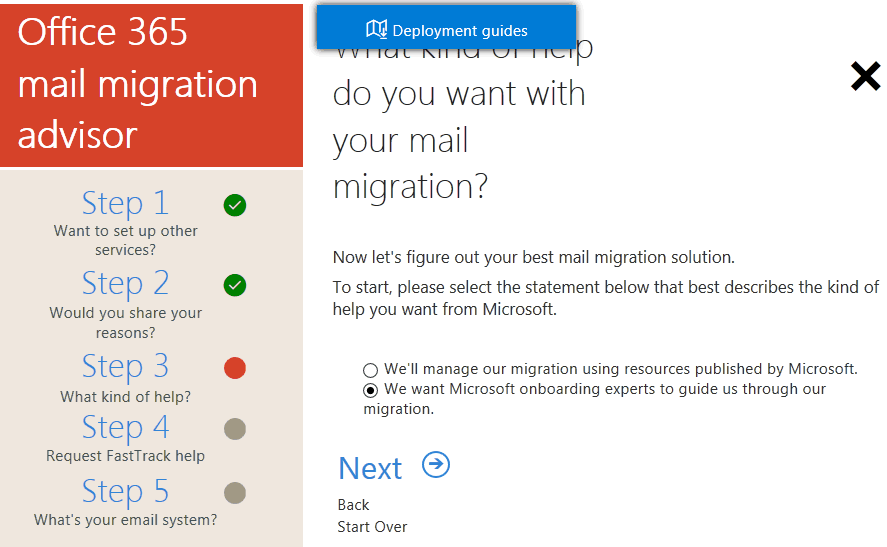Open Step 3 in the sidebar
The image size is (887, 547).
[x=125, y=366]
